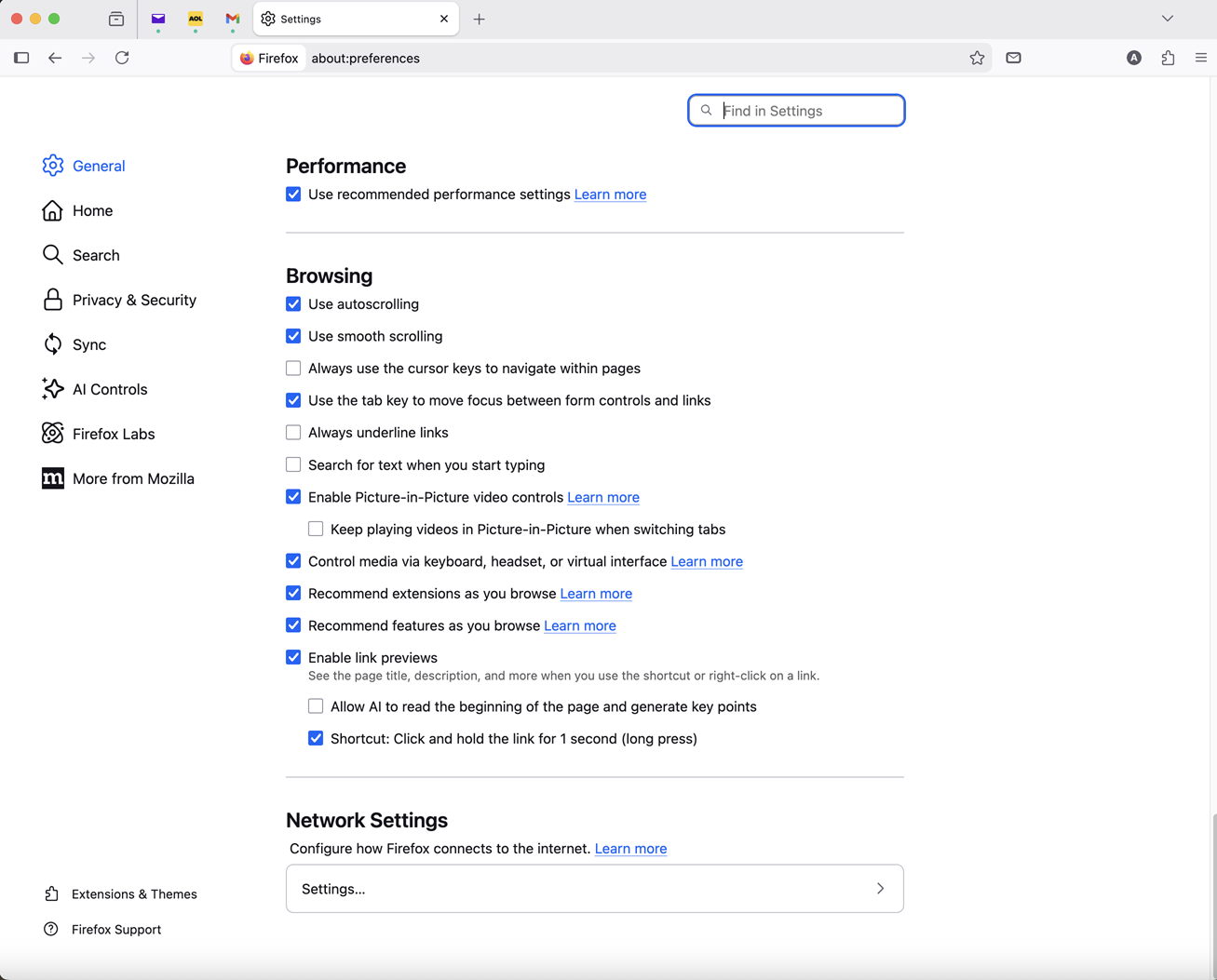Open the Firefox application menu
Image resolution: width=1217 pixels, height=980 pixels.
pos(1201,57)
